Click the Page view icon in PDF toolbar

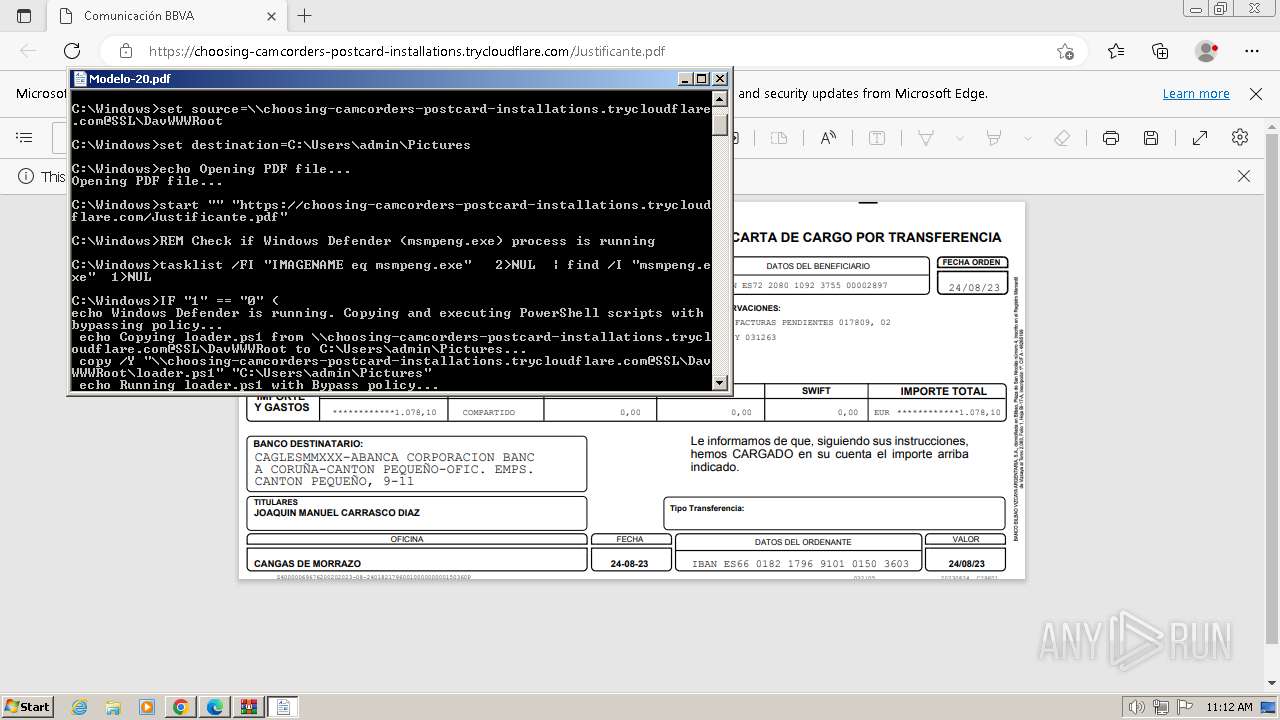779,138
